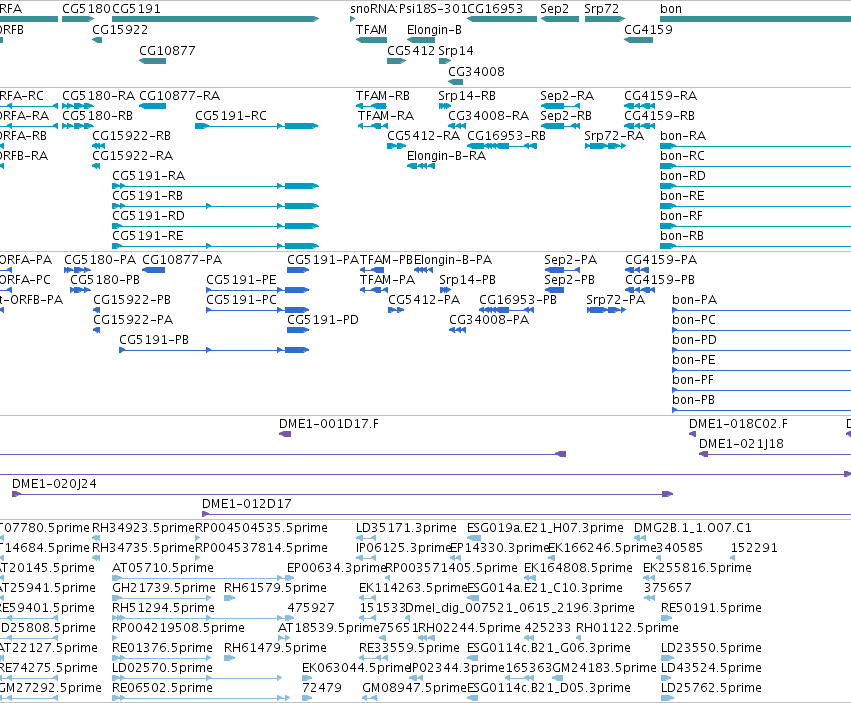Select the DME1-001D17.F BAC label
851x703 pixels.
tap(329, 424)
